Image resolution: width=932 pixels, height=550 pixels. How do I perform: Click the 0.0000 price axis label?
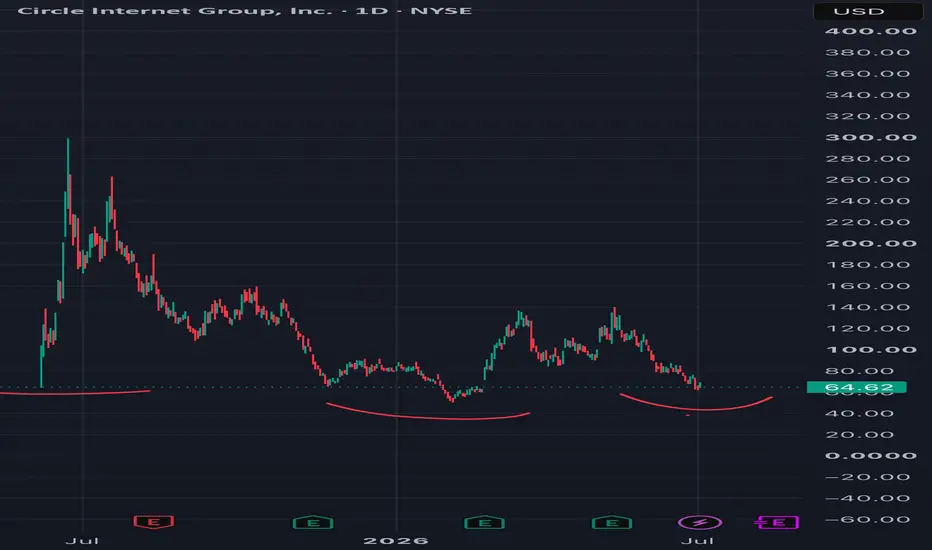click(871, 456)
